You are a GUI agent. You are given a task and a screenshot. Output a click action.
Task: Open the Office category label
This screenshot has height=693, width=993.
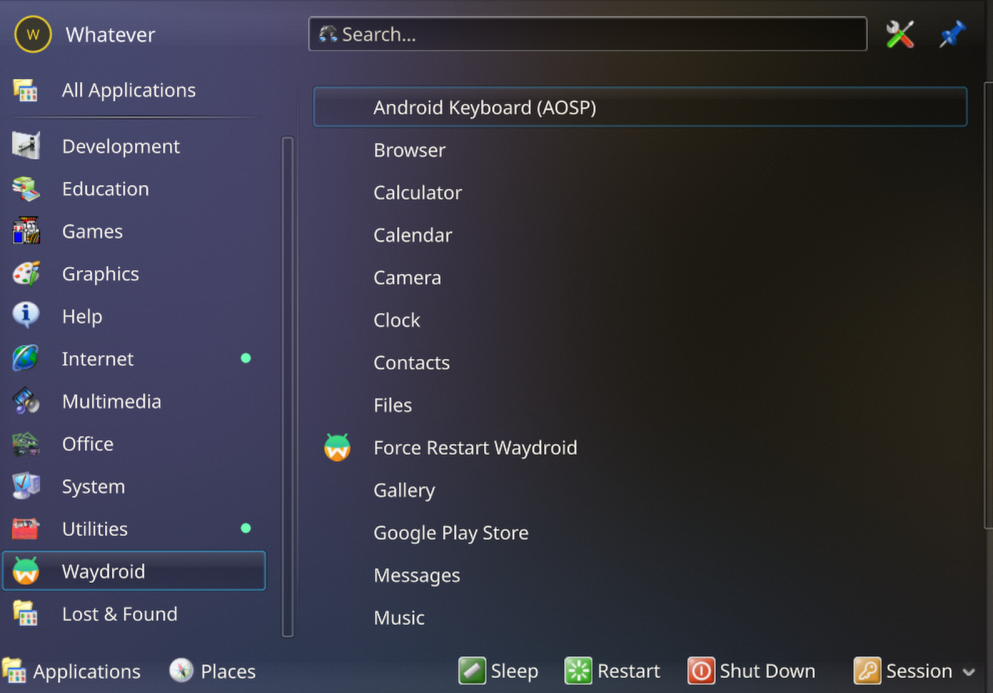(x=87, y=443)
